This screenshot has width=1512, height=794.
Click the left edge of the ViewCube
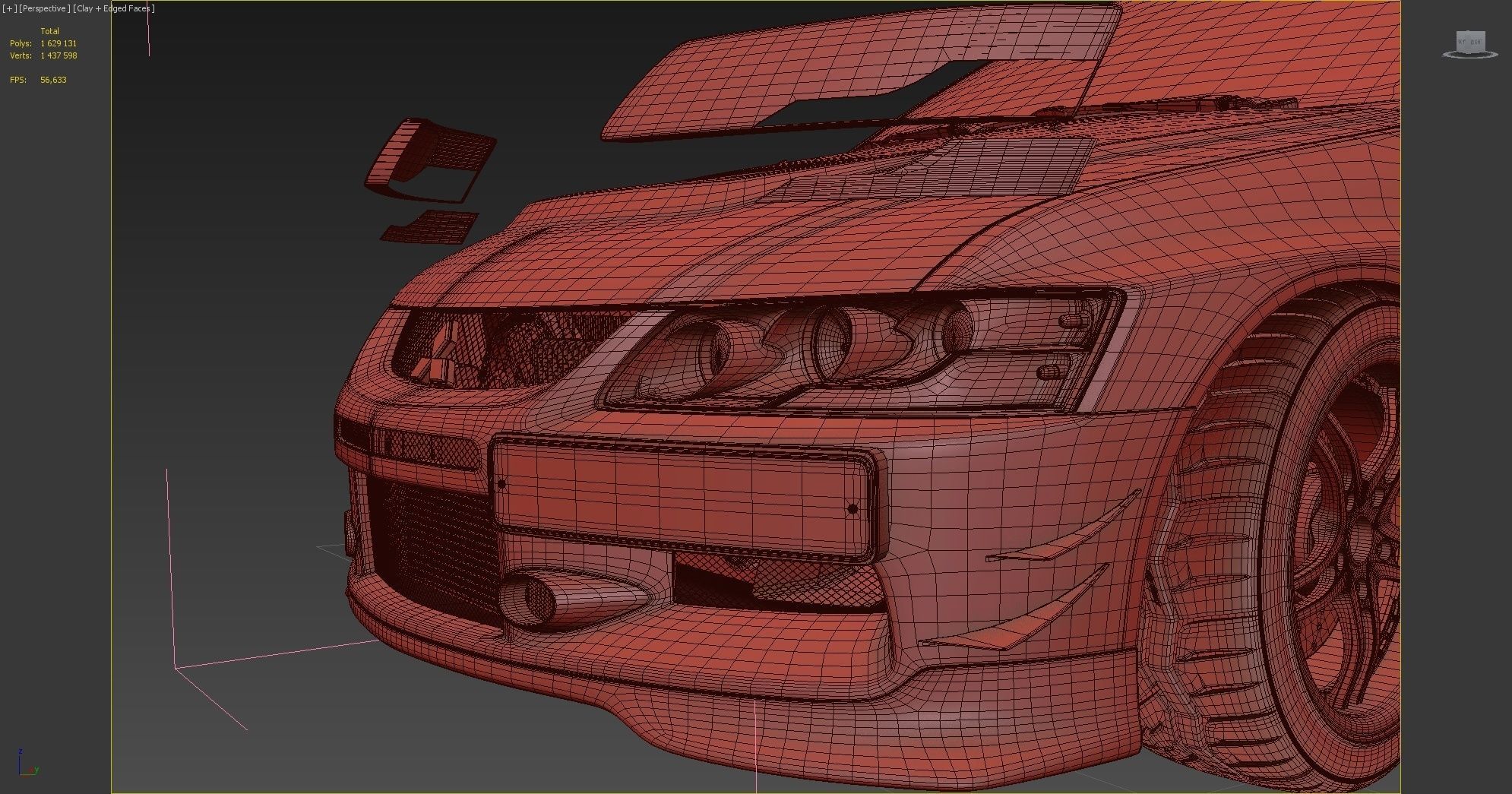click(1457, 42)
